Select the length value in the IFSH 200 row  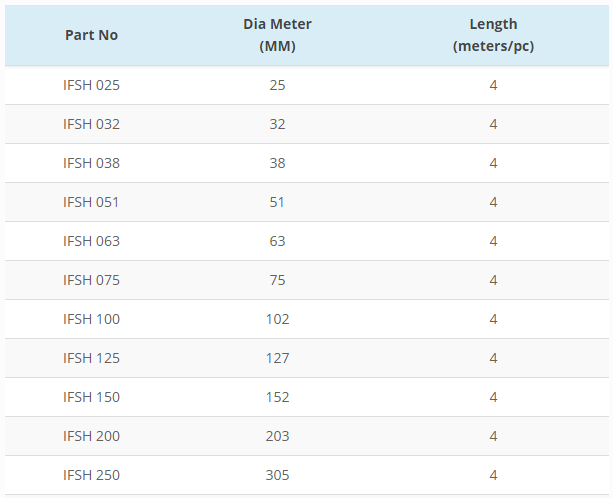coord(493,436)
